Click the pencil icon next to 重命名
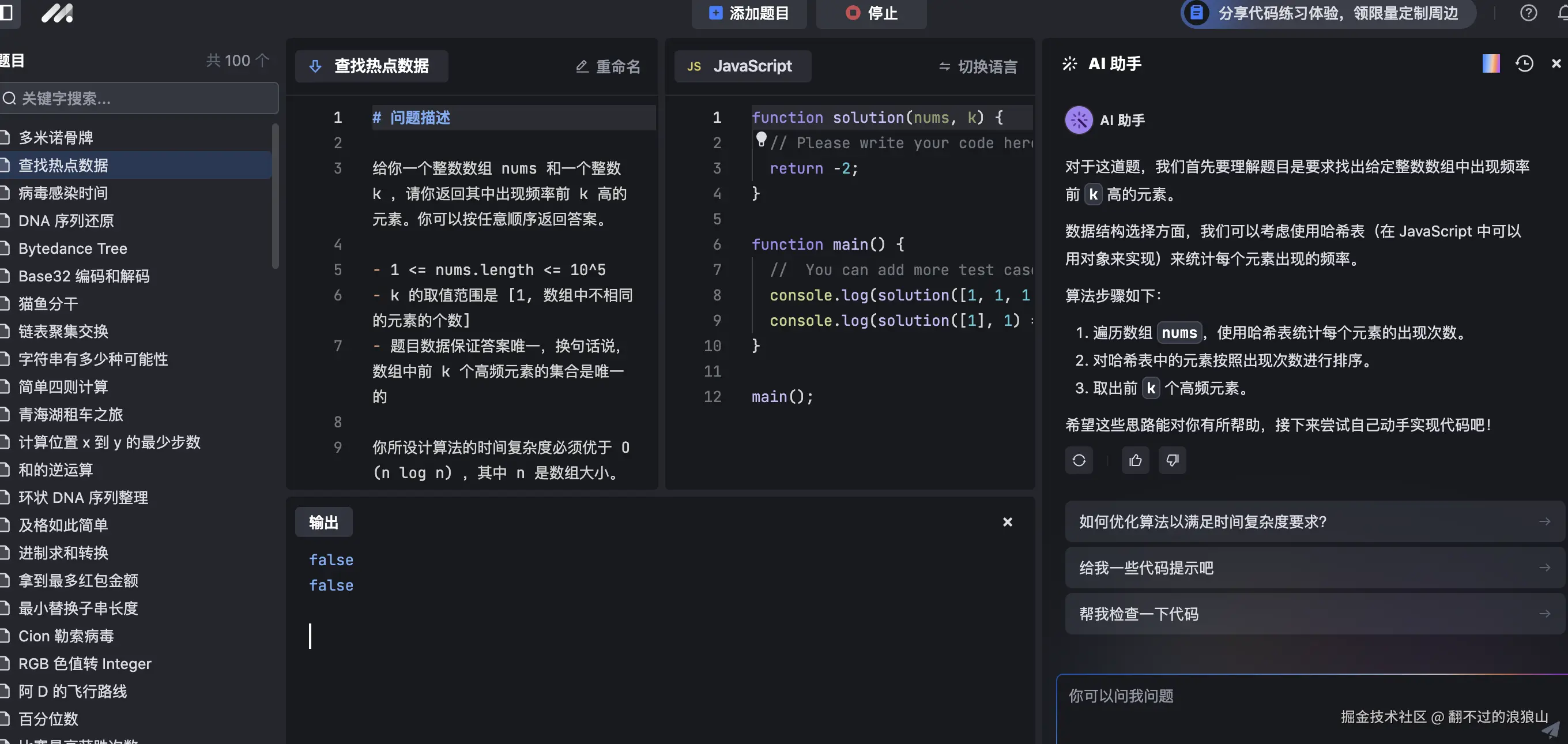1568x744 pixels. (x=582, y=66)
